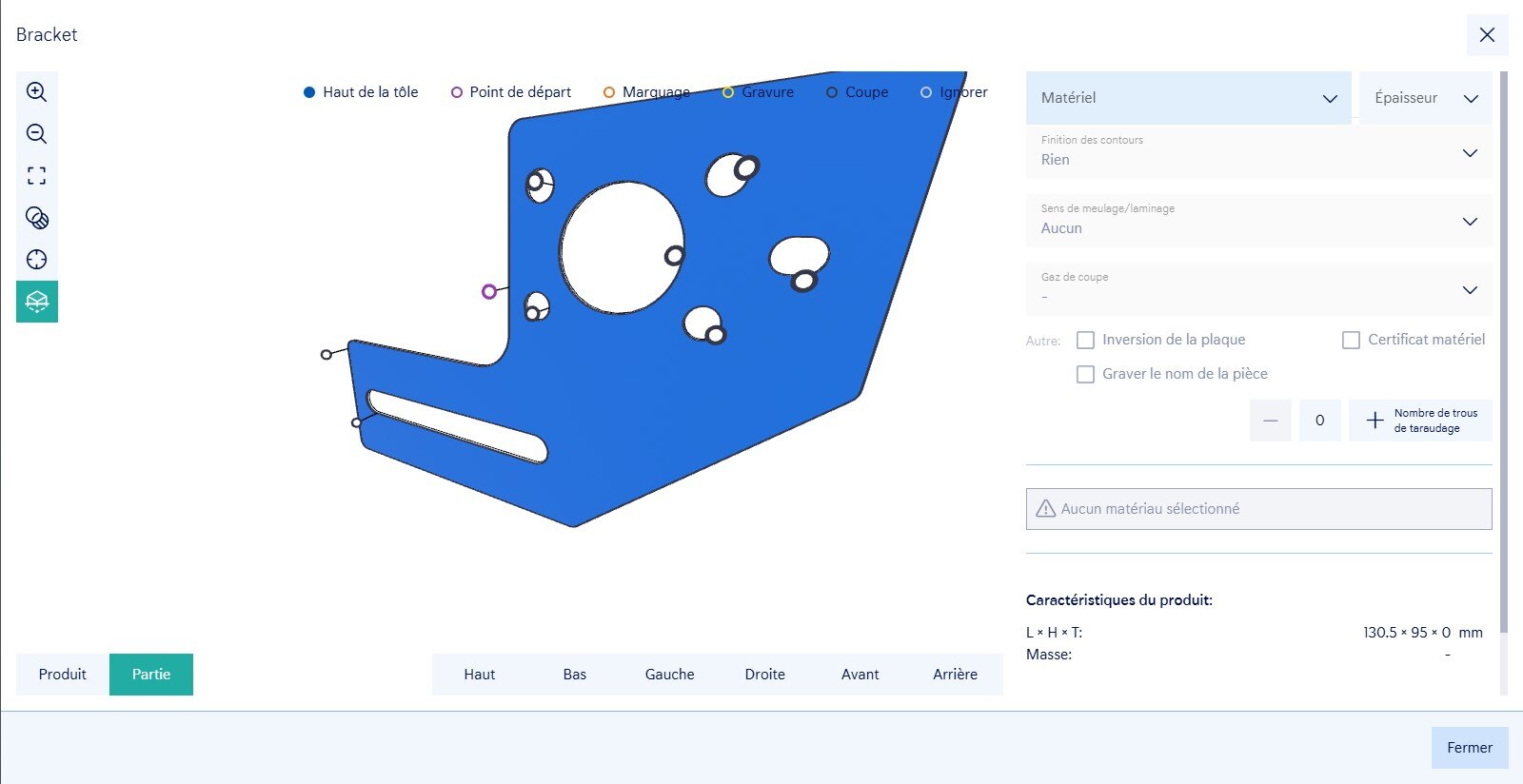Click the purple Point de départ marker on part

489,291
